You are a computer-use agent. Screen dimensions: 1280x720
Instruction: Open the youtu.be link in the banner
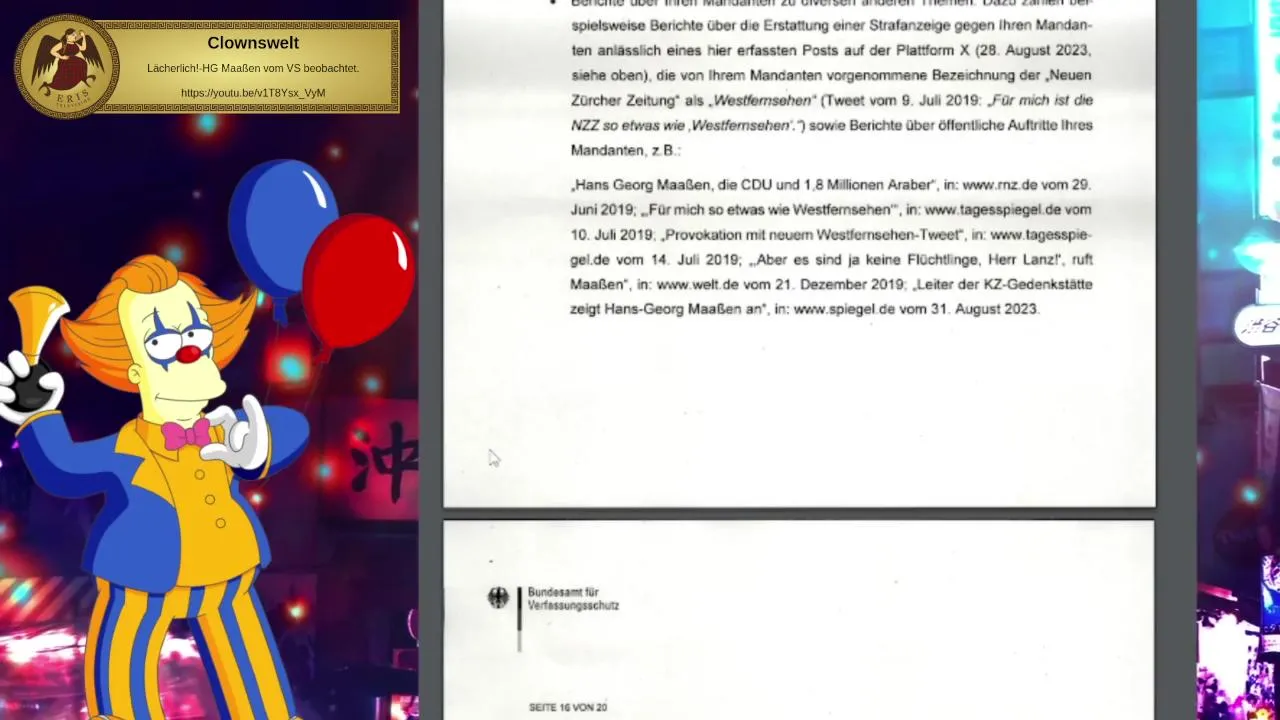pos(253,93)
